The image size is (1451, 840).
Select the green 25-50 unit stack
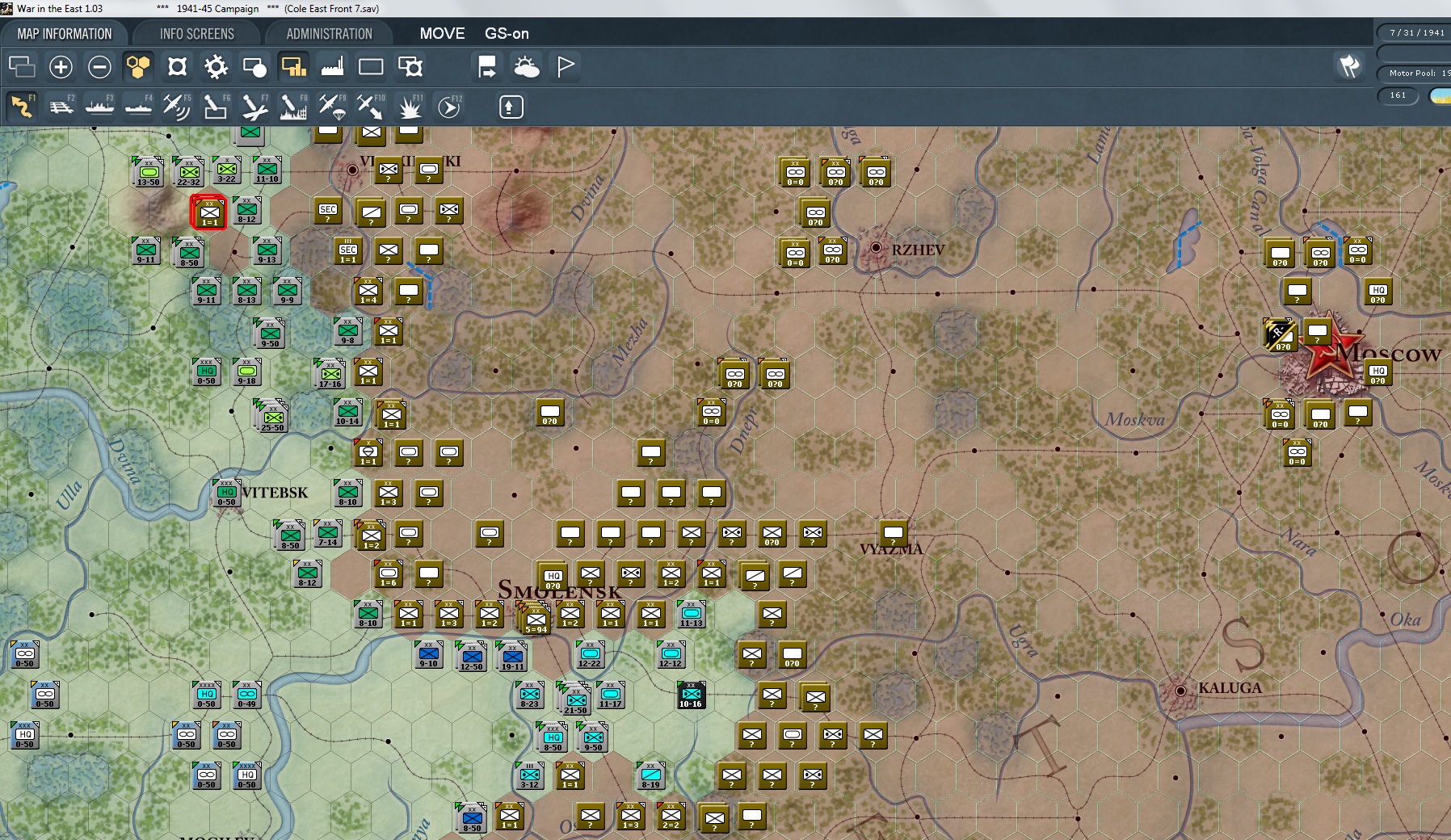272,416
